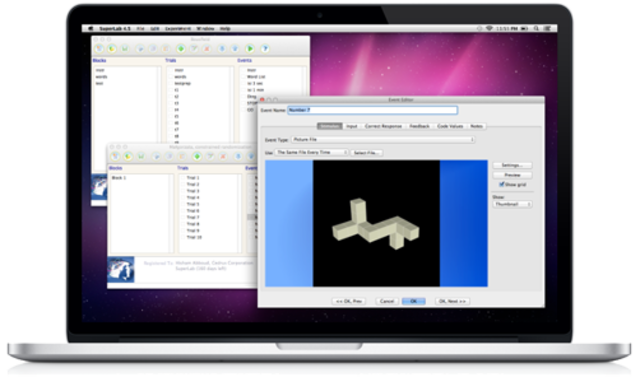Open the Window menu

click(x=205, y=29)
